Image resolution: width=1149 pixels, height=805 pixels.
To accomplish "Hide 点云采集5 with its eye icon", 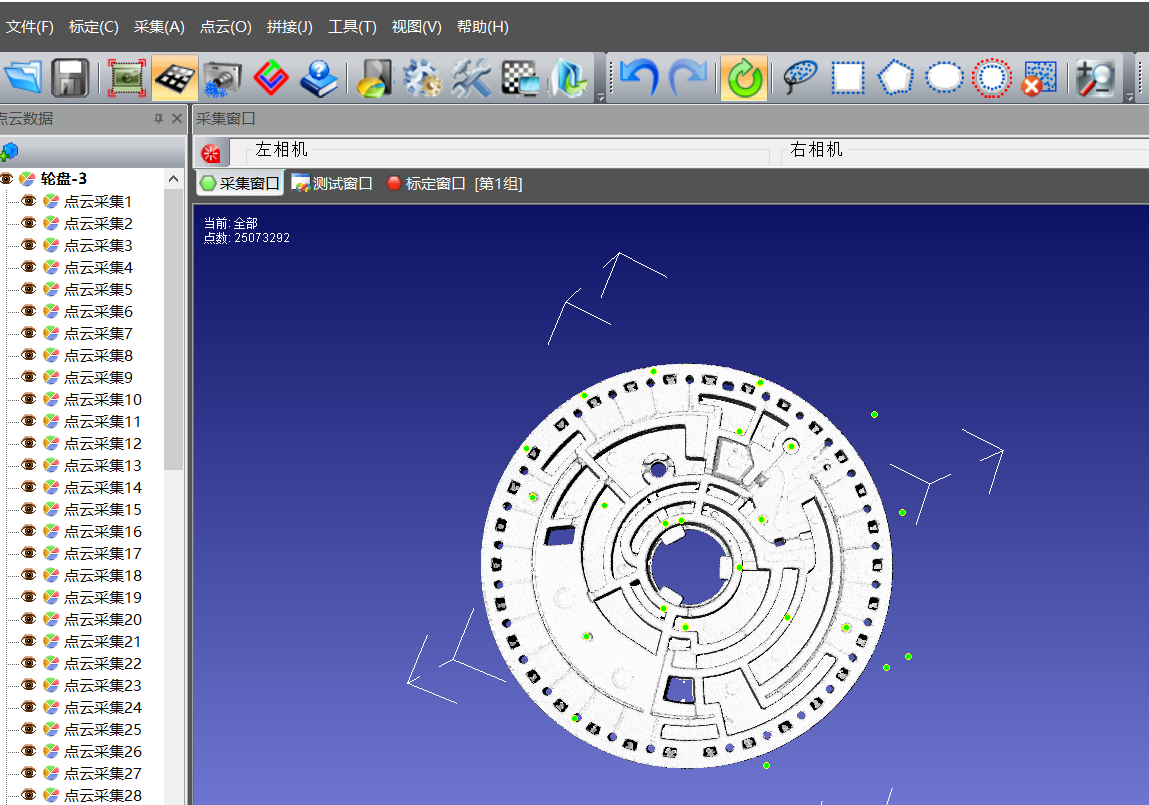I will tap(29, 289).
